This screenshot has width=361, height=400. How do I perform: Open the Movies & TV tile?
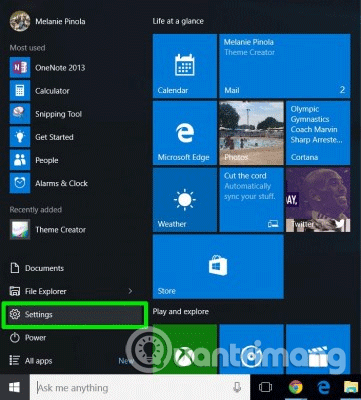point(318,349)
